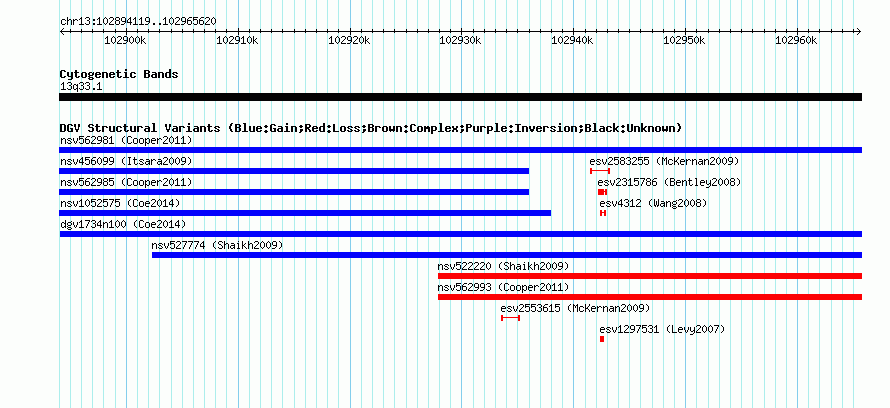Image resolution: width=890 pixels, height=408 pixels.
Task: Click the esv2315786 red variant marker
Action: [x=602, y=192]
